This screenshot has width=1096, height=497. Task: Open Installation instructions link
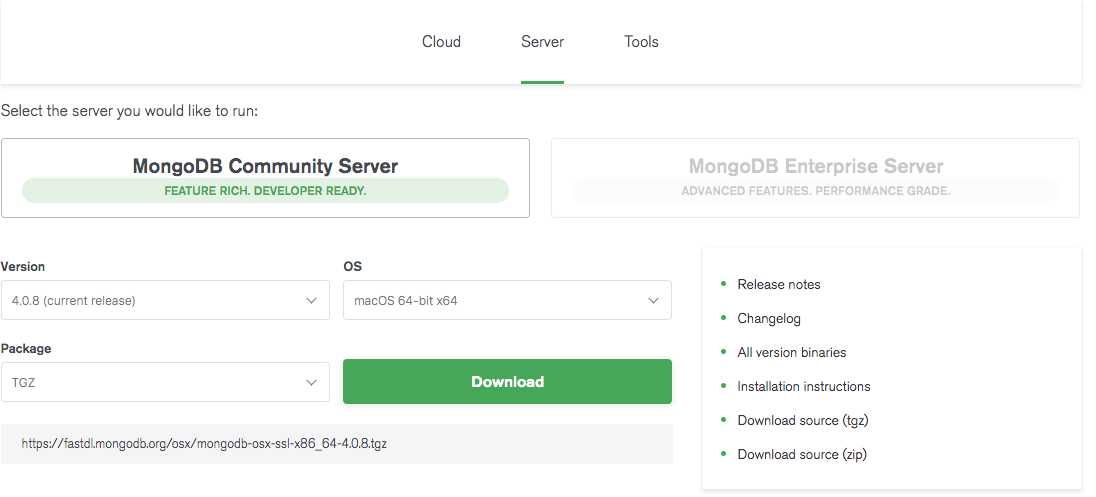tap(803, 387)
